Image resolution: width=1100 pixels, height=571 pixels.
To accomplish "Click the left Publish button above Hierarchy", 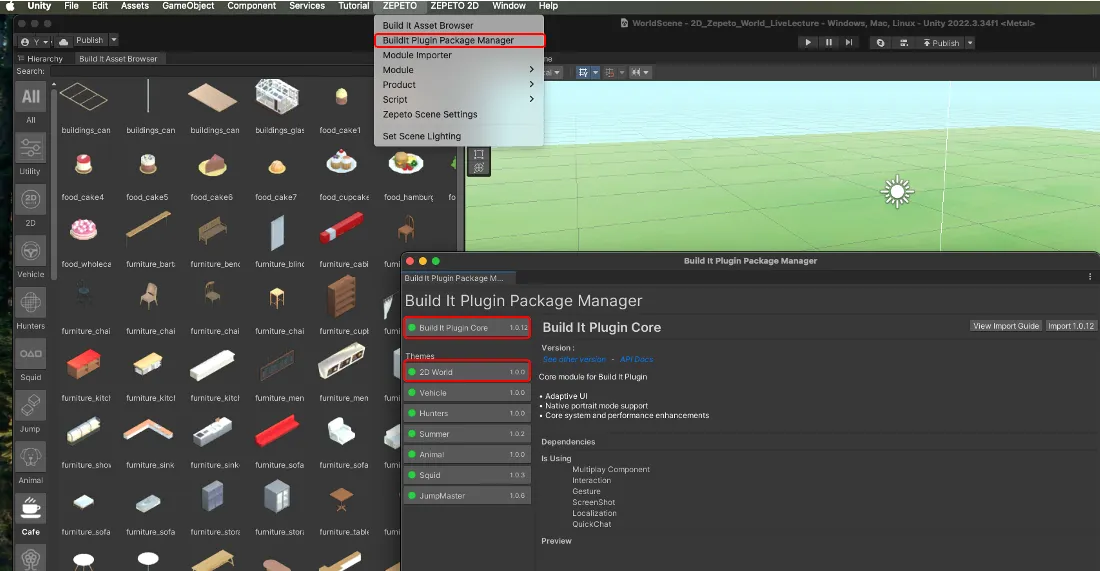I will tap(89, 40).
